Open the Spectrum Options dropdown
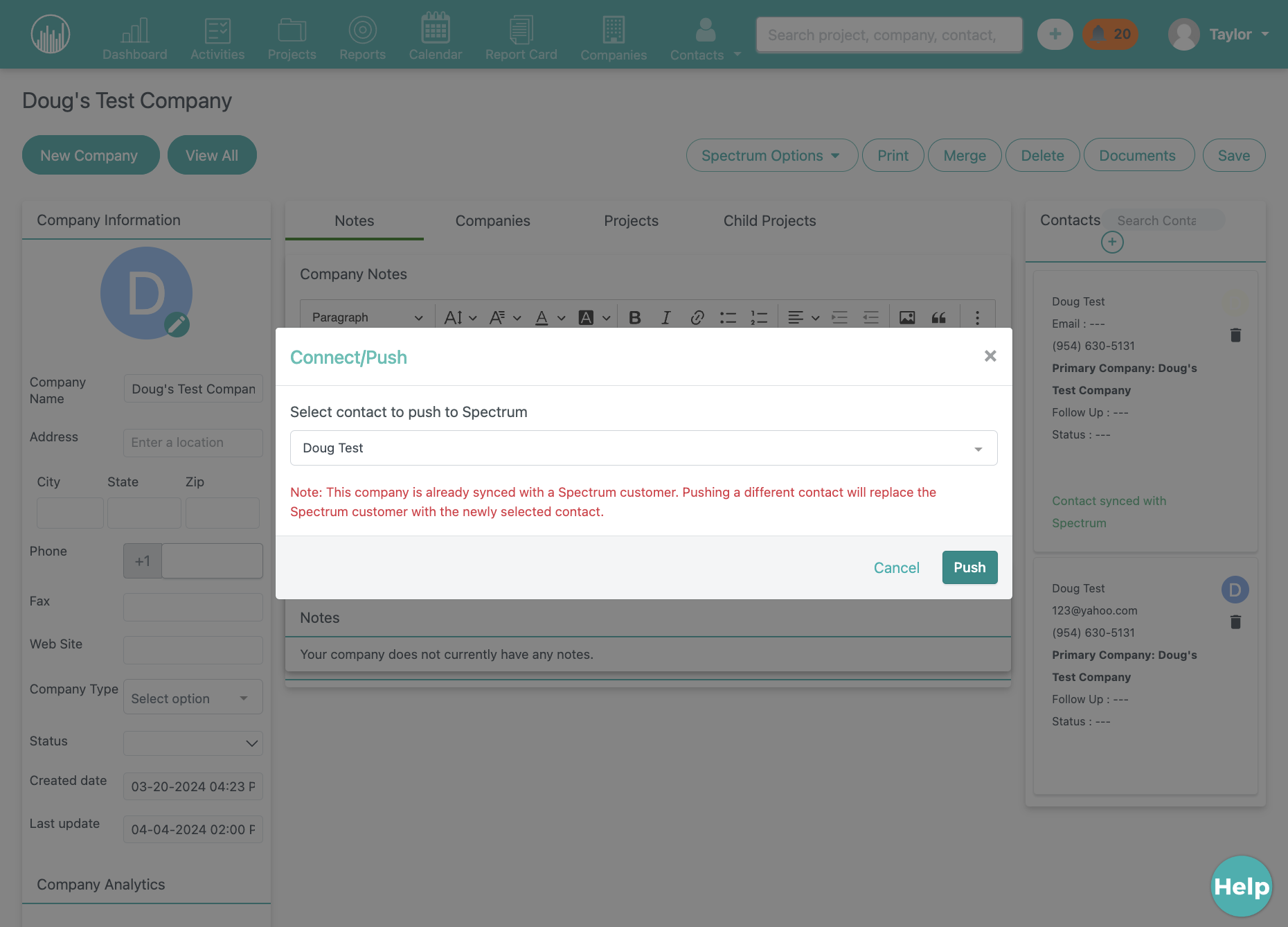1288x927 pixels. point(772,155)
